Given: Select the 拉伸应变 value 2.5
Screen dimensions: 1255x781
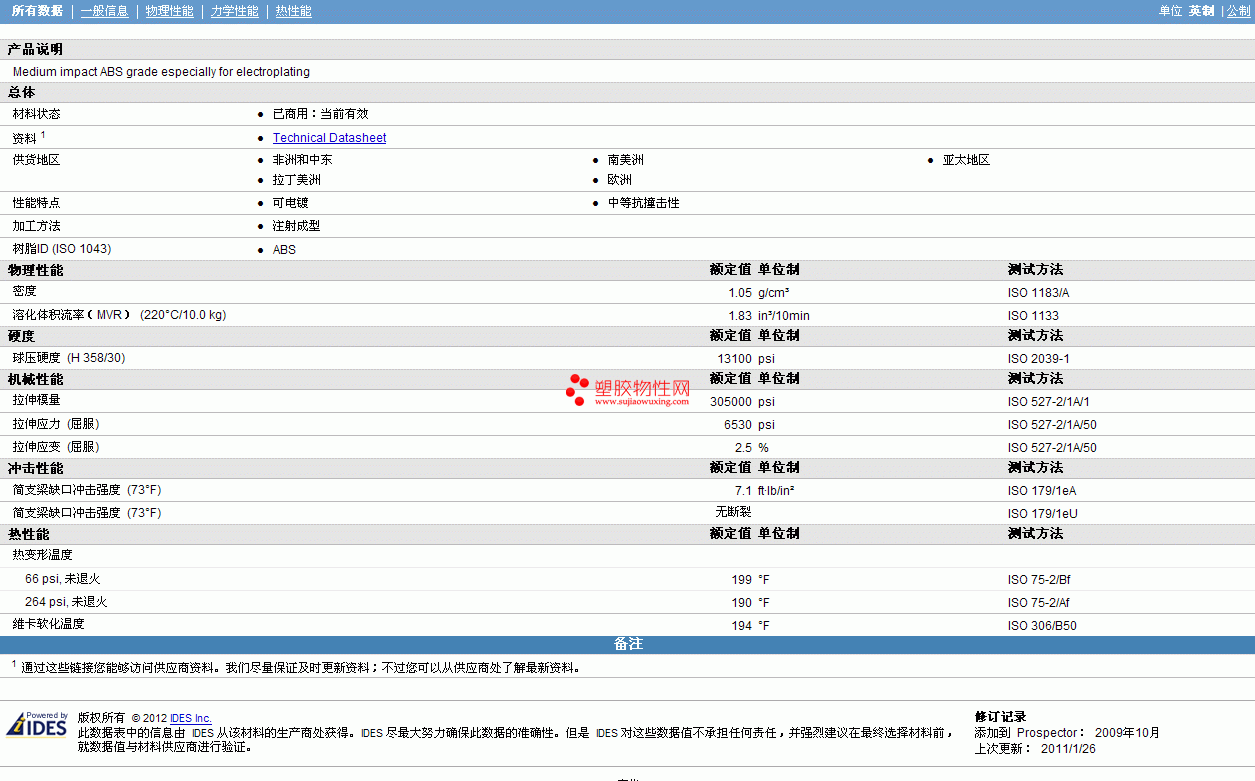Looking at the screenshot, I should point(743,448).
